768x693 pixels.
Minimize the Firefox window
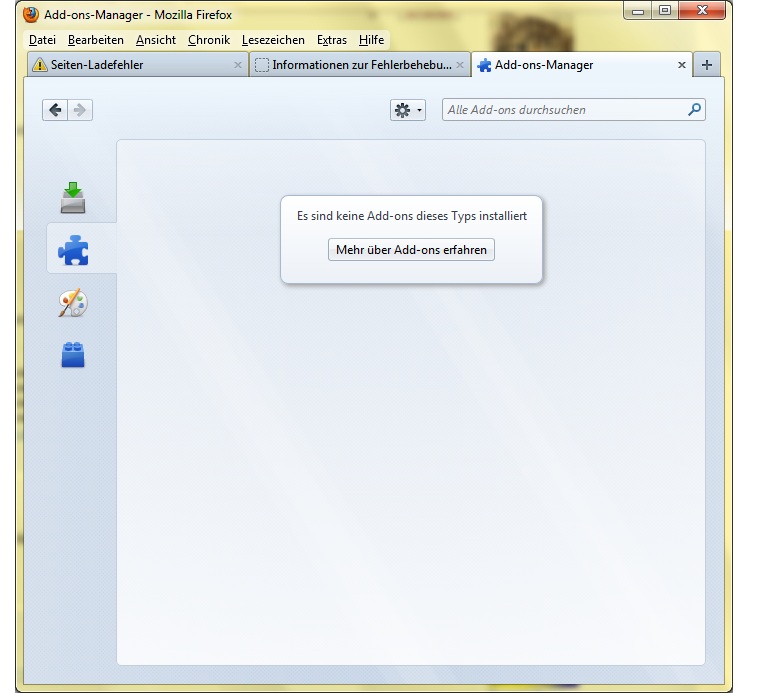tap(637, 10)
